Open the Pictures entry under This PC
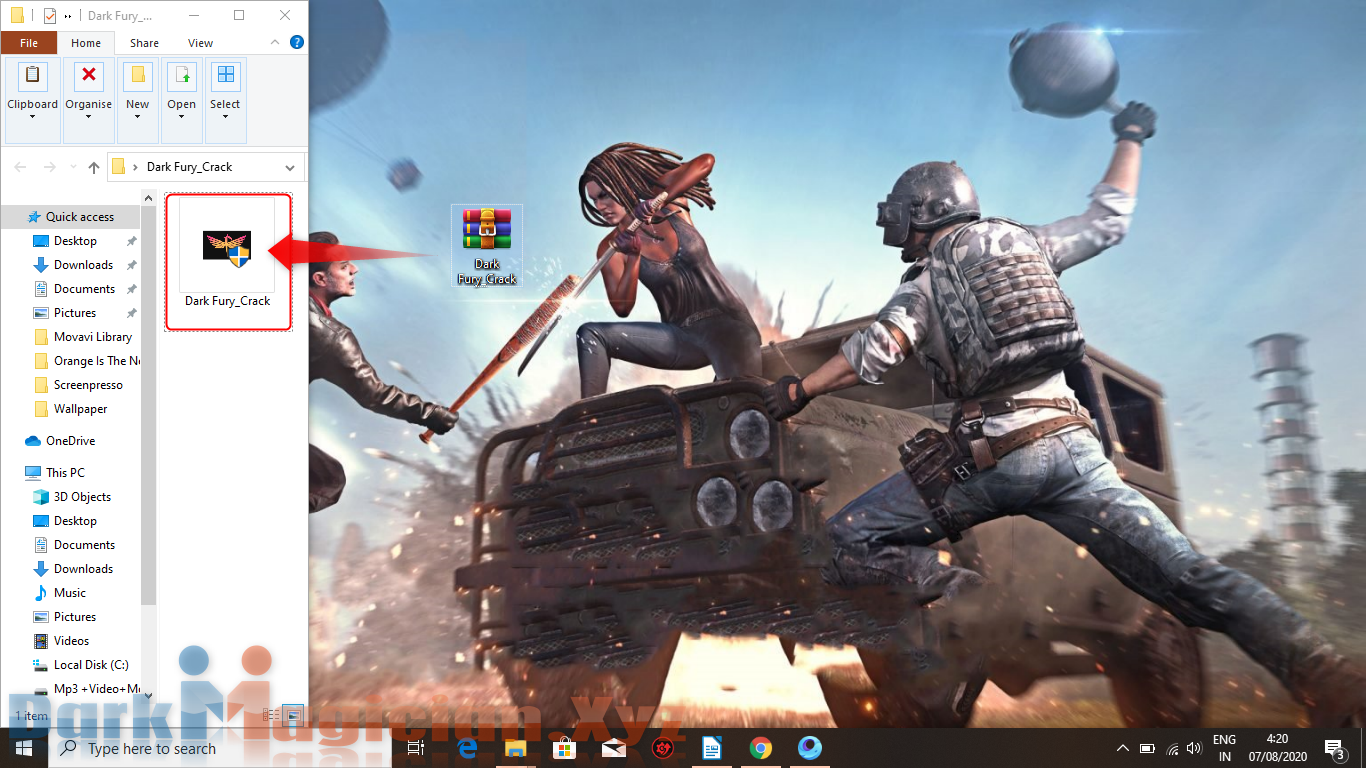 click(x=75, y=617)
